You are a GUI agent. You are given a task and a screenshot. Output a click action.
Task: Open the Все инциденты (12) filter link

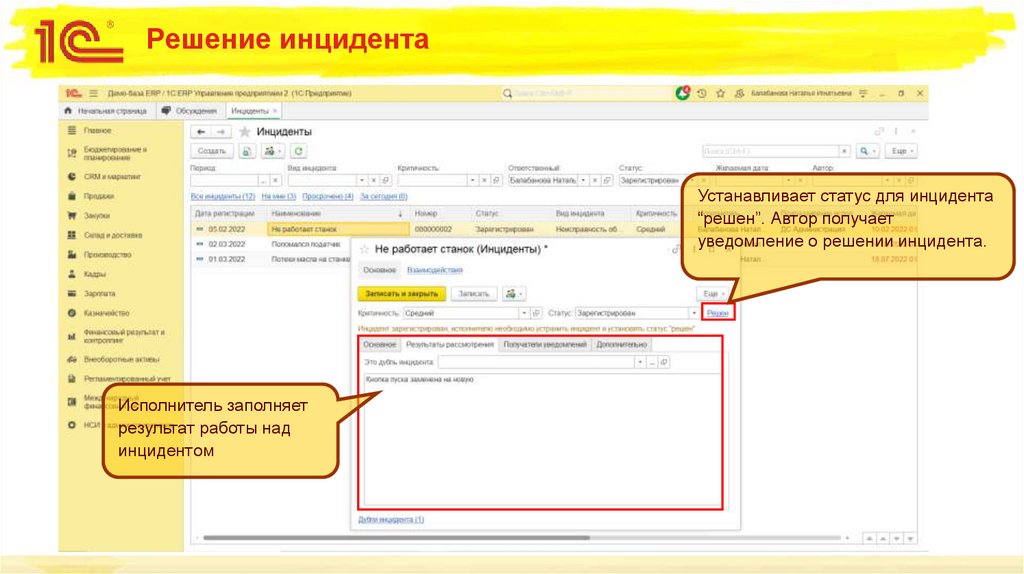tap(223, 196)
